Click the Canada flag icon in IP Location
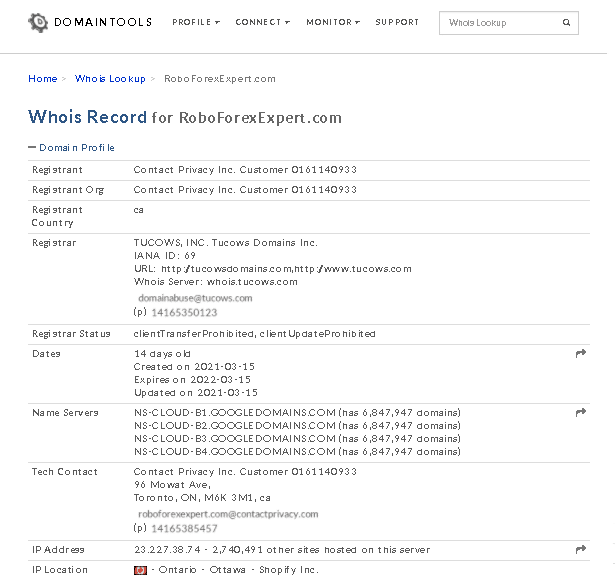This screenshot has height=576, width=615. click(140, 570)
